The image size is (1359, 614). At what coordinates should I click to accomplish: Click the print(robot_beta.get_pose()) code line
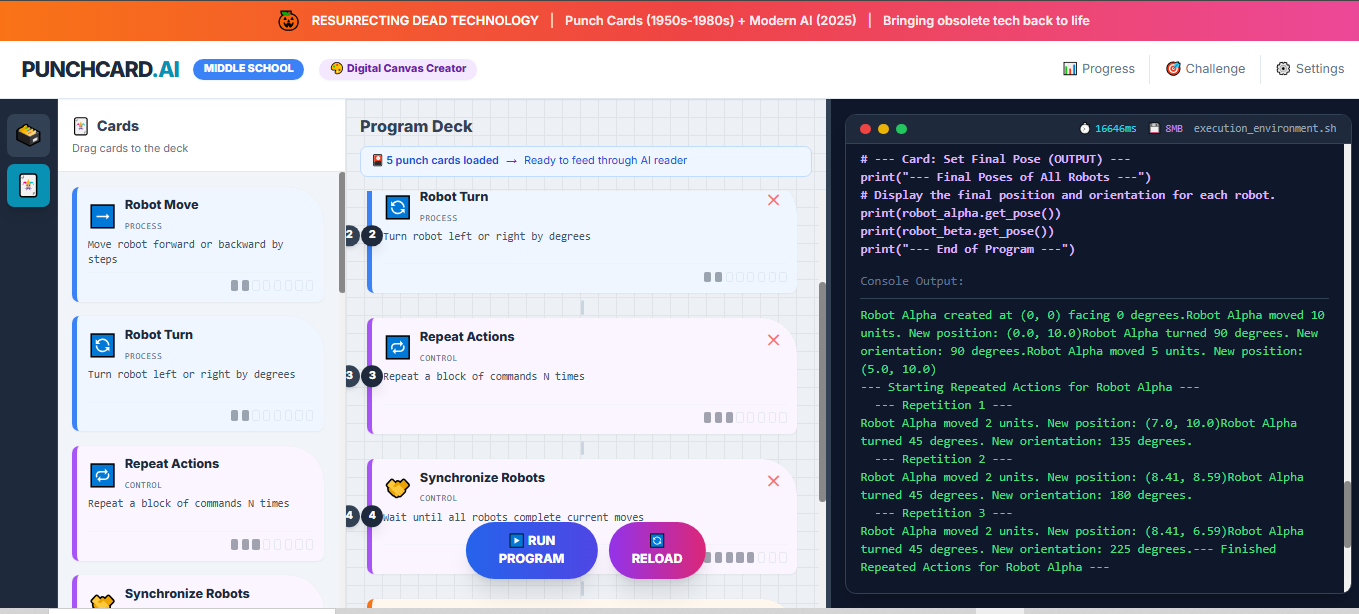pyautogui.click(x=957, y=231)
